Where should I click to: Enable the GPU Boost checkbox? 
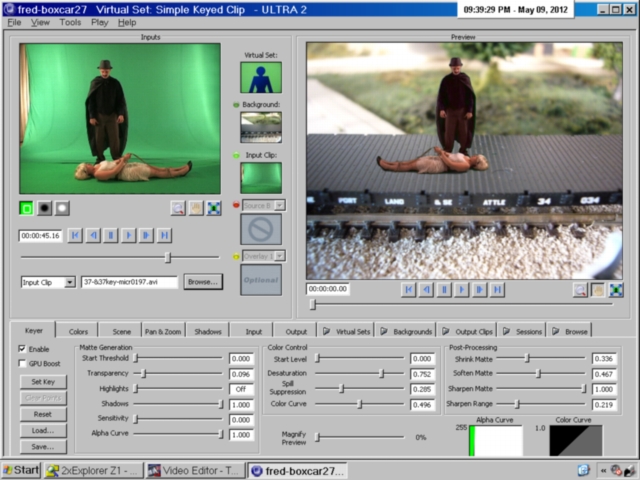point(23,363)
